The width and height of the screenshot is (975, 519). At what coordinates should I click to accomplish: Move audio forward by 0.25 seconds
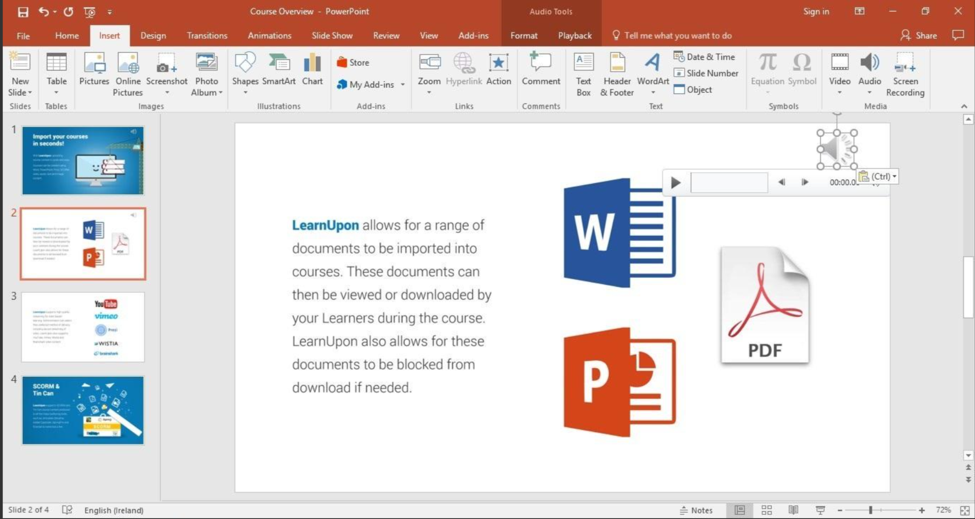tap(805, 182)
